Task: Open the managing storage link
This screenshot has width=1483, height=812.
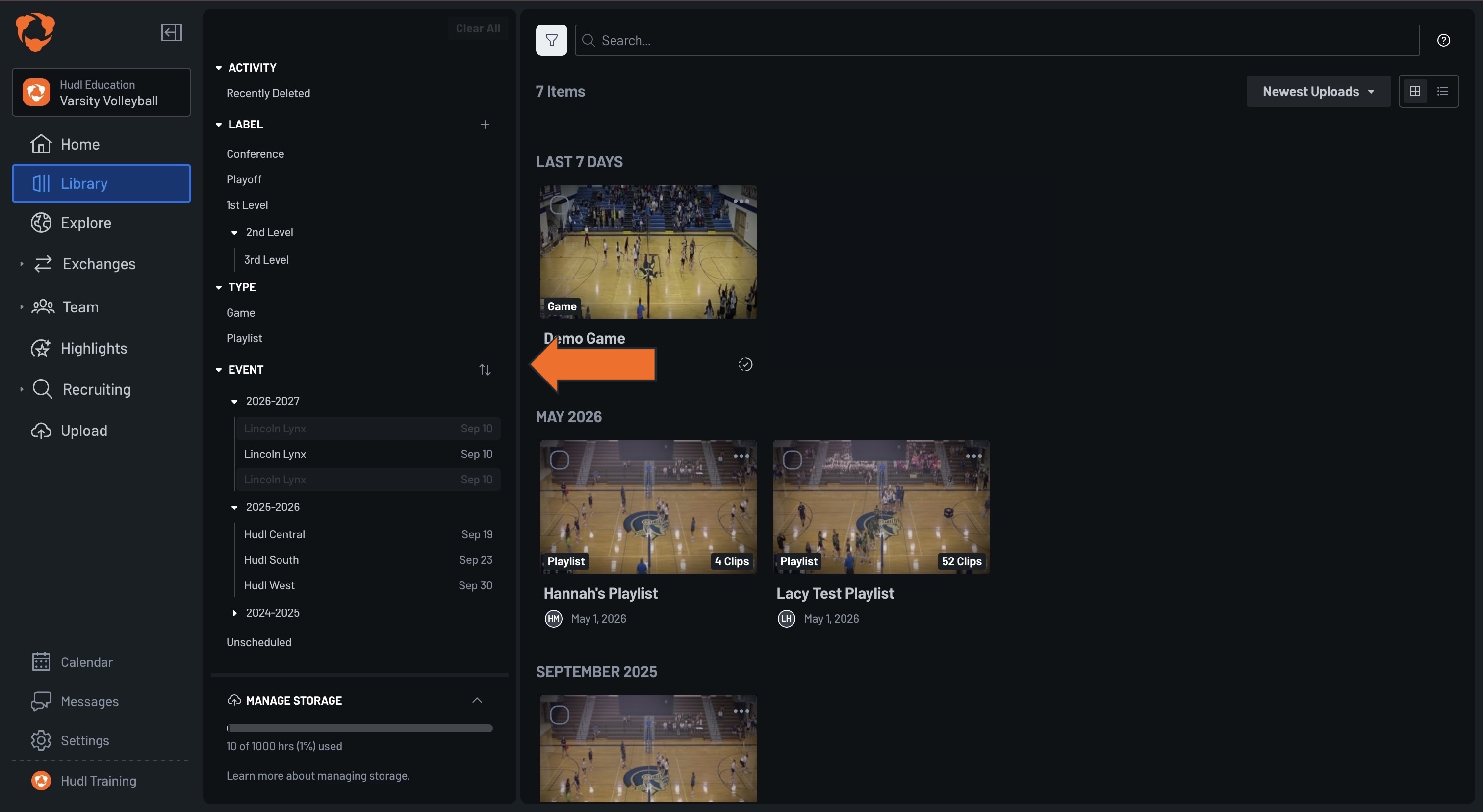Action: (x=362, y=775)
